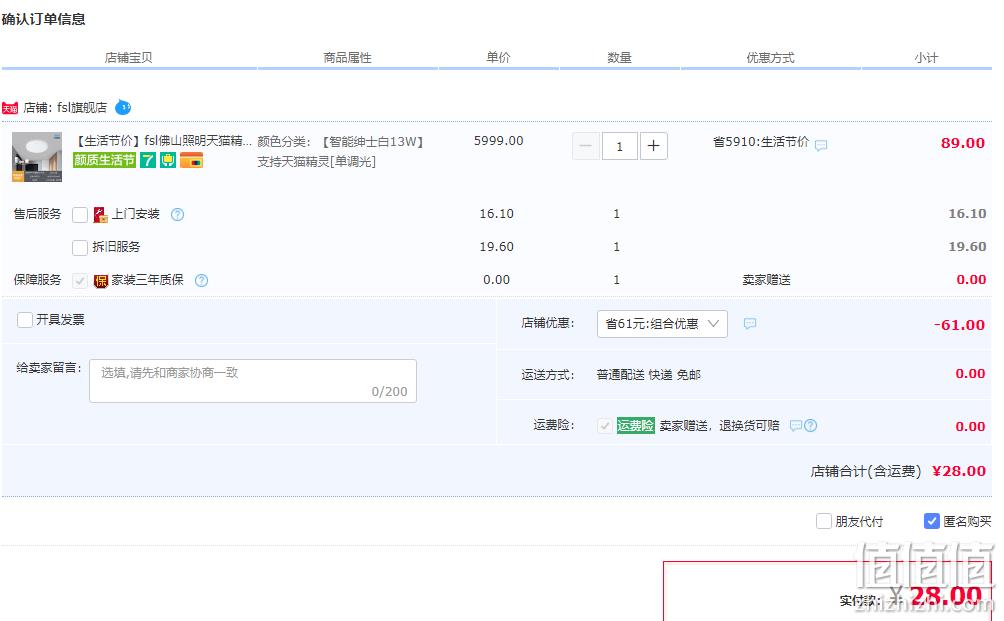The width and height of the screenshot is (1004, 621).
Task: Click the comment icon after 退换货可赔
Action: coord(795,426)
